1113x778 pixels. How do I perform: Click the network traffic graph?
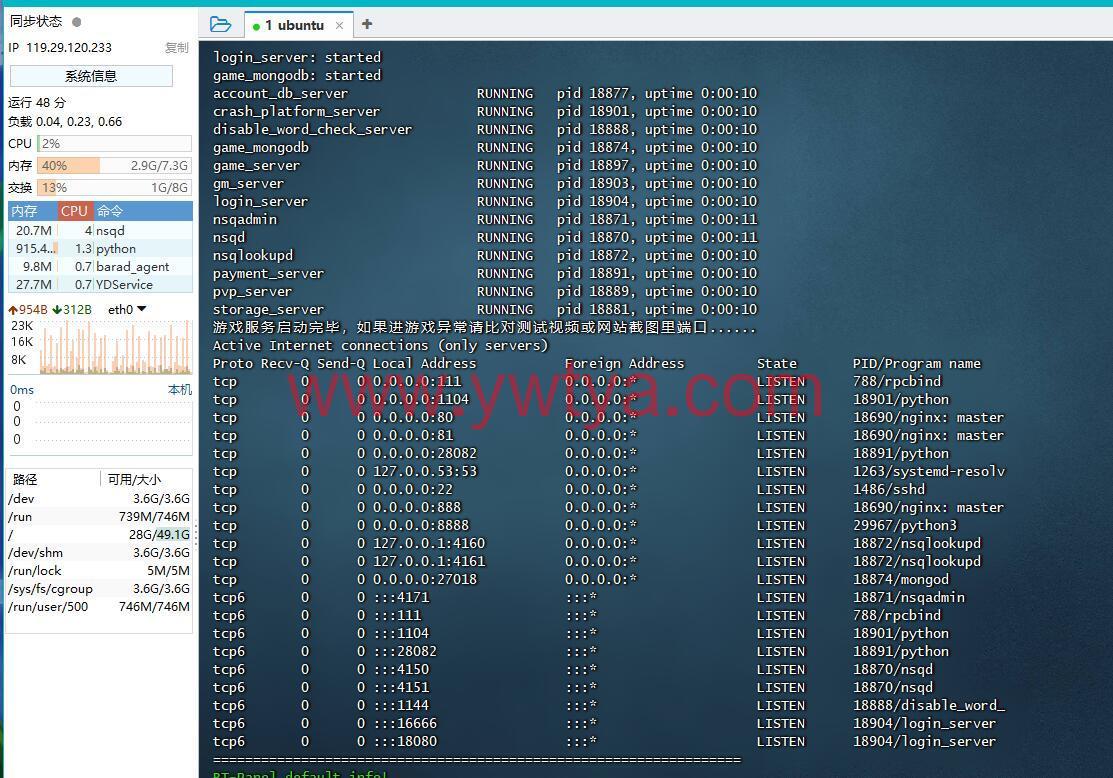pyautogui.click(x=100, y=345)
